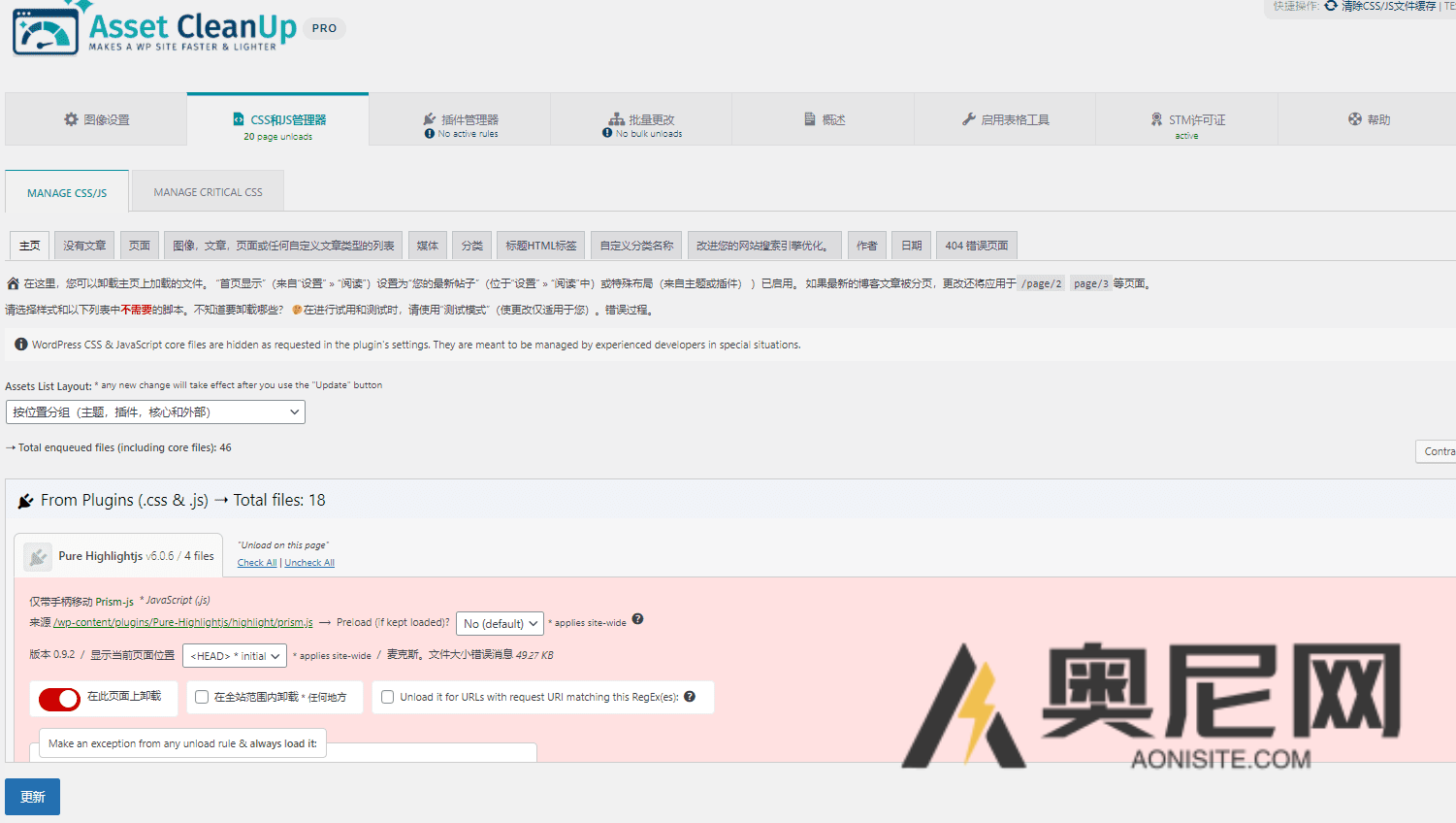Select the 自定义分类名称 tab
This screenshot has height=823, width=1456.
636,246
